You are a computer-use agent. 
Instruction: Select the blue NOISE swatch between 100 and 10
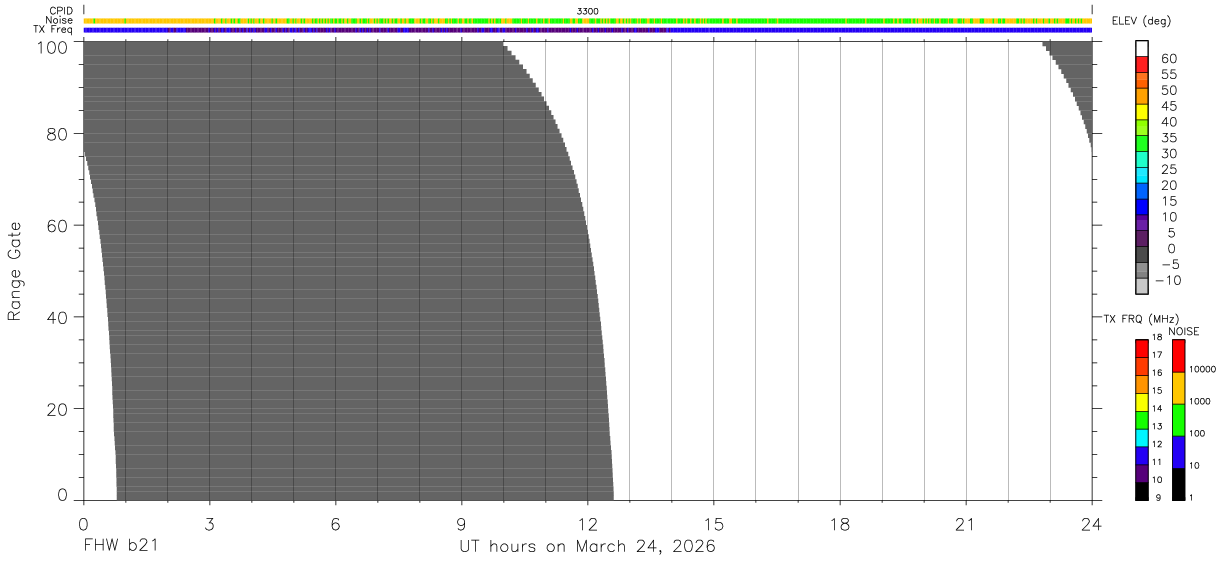tap(1178, 452)
